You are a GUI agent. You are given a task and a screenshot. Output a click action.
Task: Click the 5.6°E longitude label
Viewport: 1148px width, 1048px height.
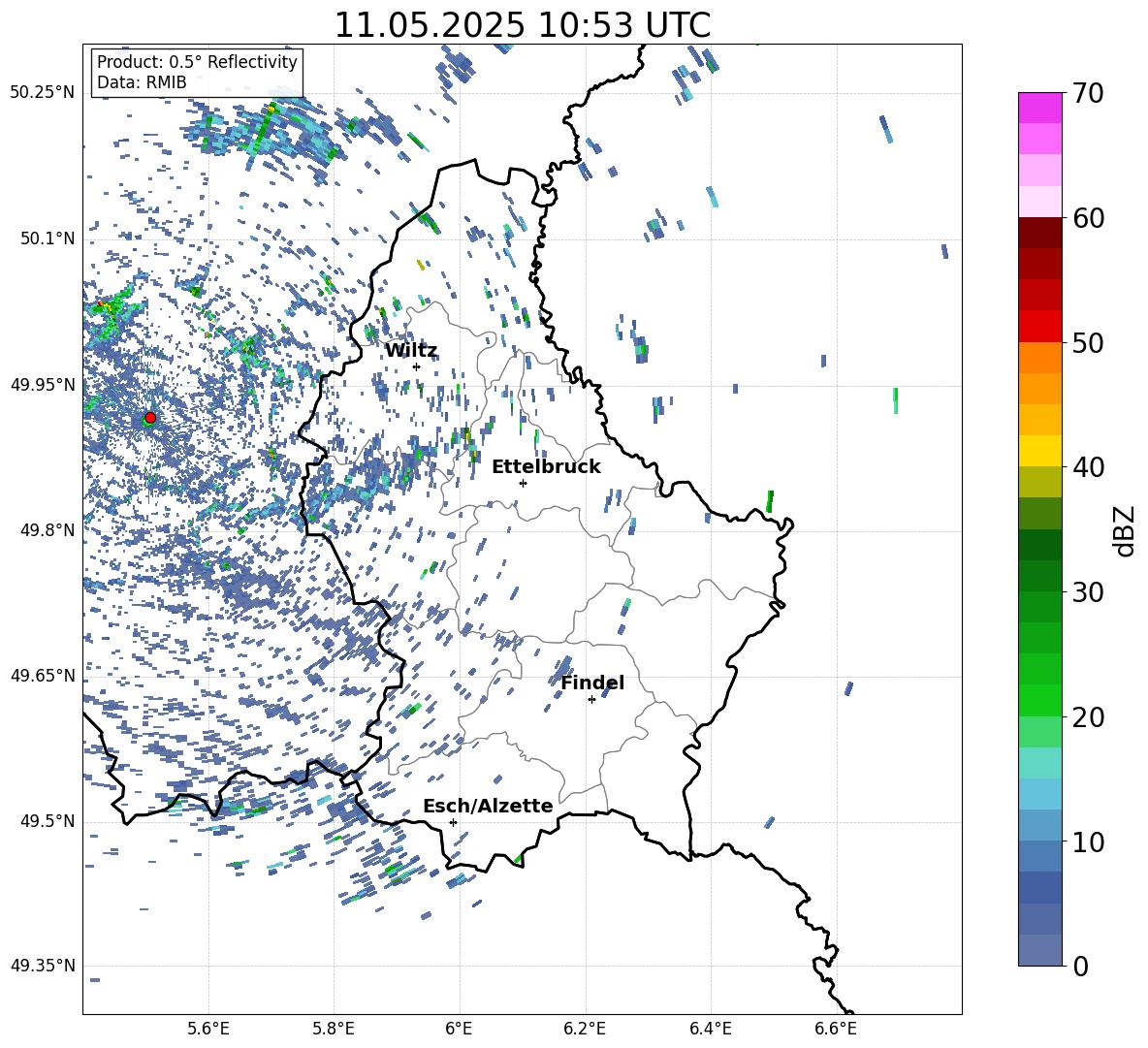pos(208,1029)
